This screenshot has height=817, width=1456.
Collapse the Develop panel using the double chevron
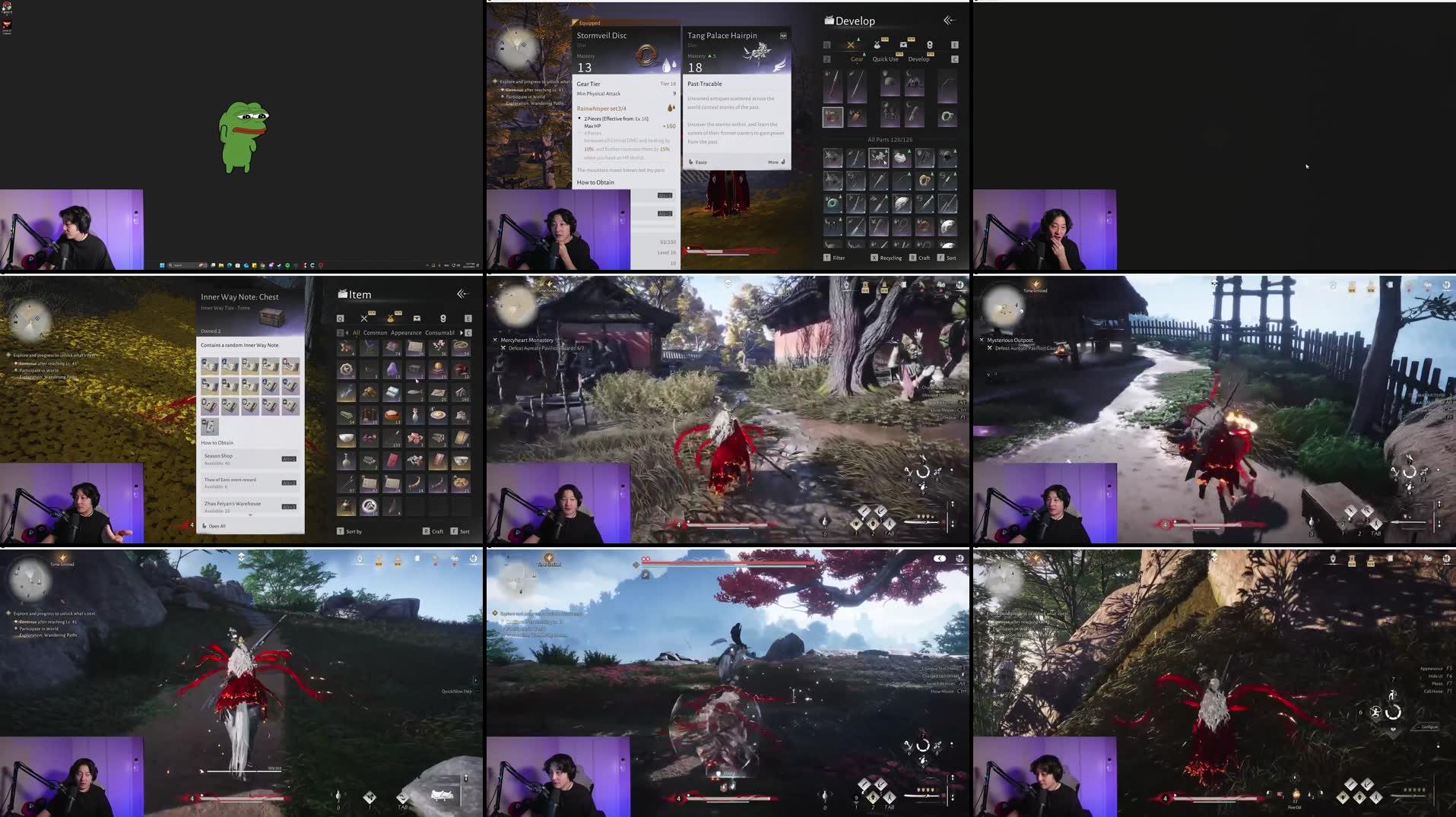click(947, 21)
